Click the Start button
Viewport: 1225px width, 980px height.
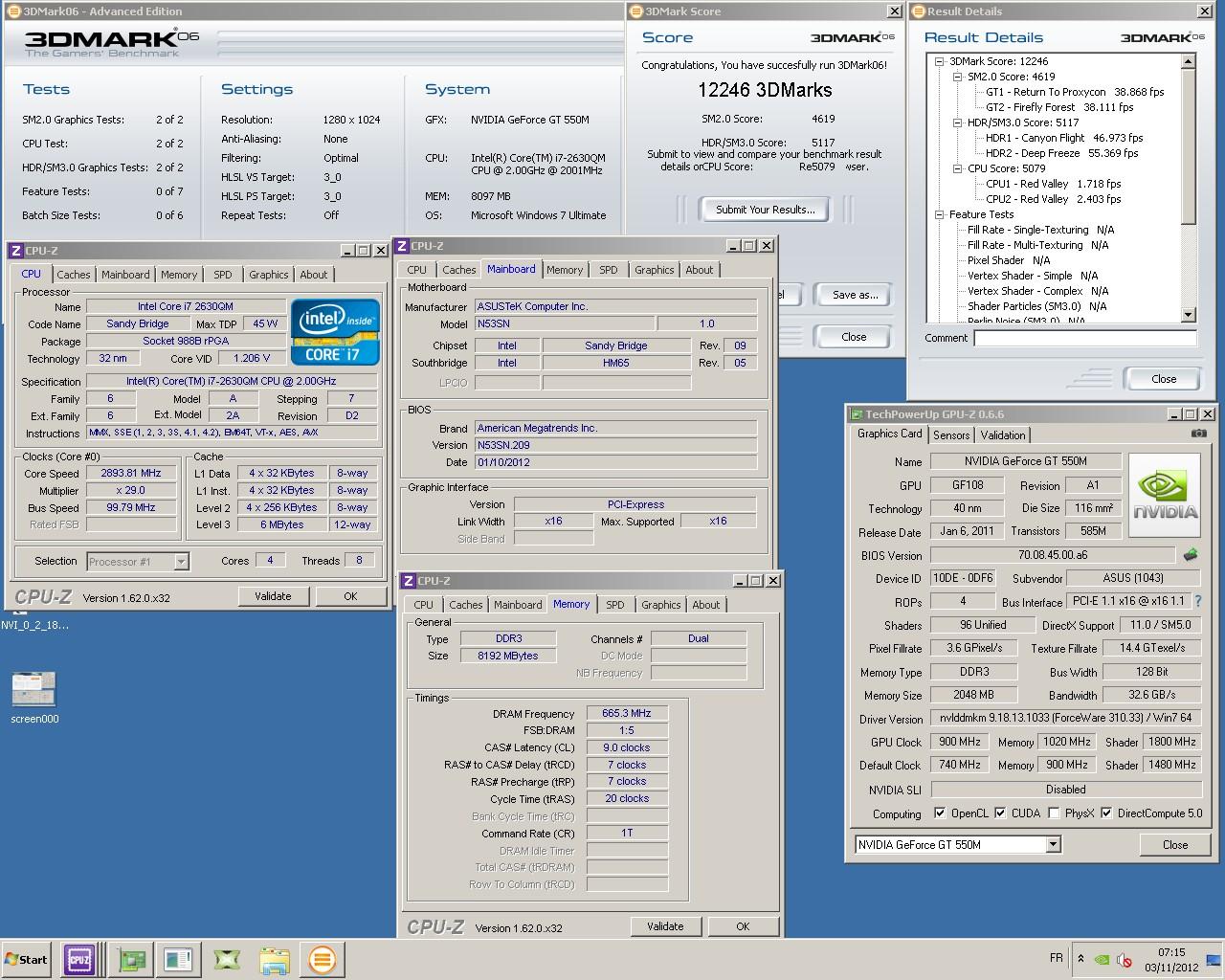point(27,960)
